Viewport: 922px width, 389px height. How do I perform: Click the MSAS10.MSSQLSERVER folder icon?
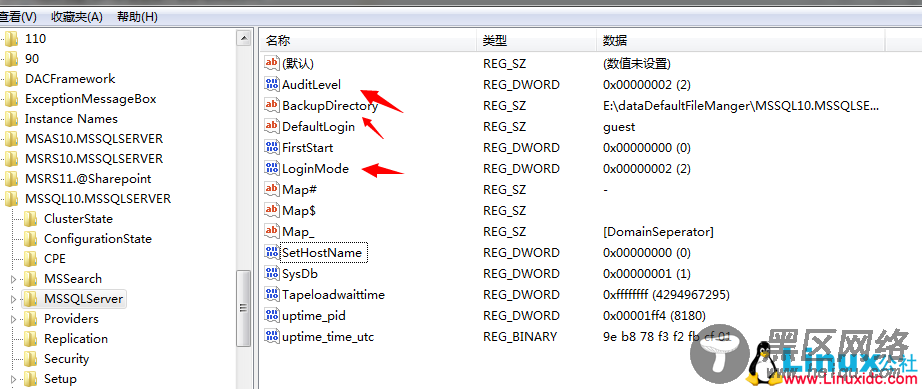(x=12, y=139)
